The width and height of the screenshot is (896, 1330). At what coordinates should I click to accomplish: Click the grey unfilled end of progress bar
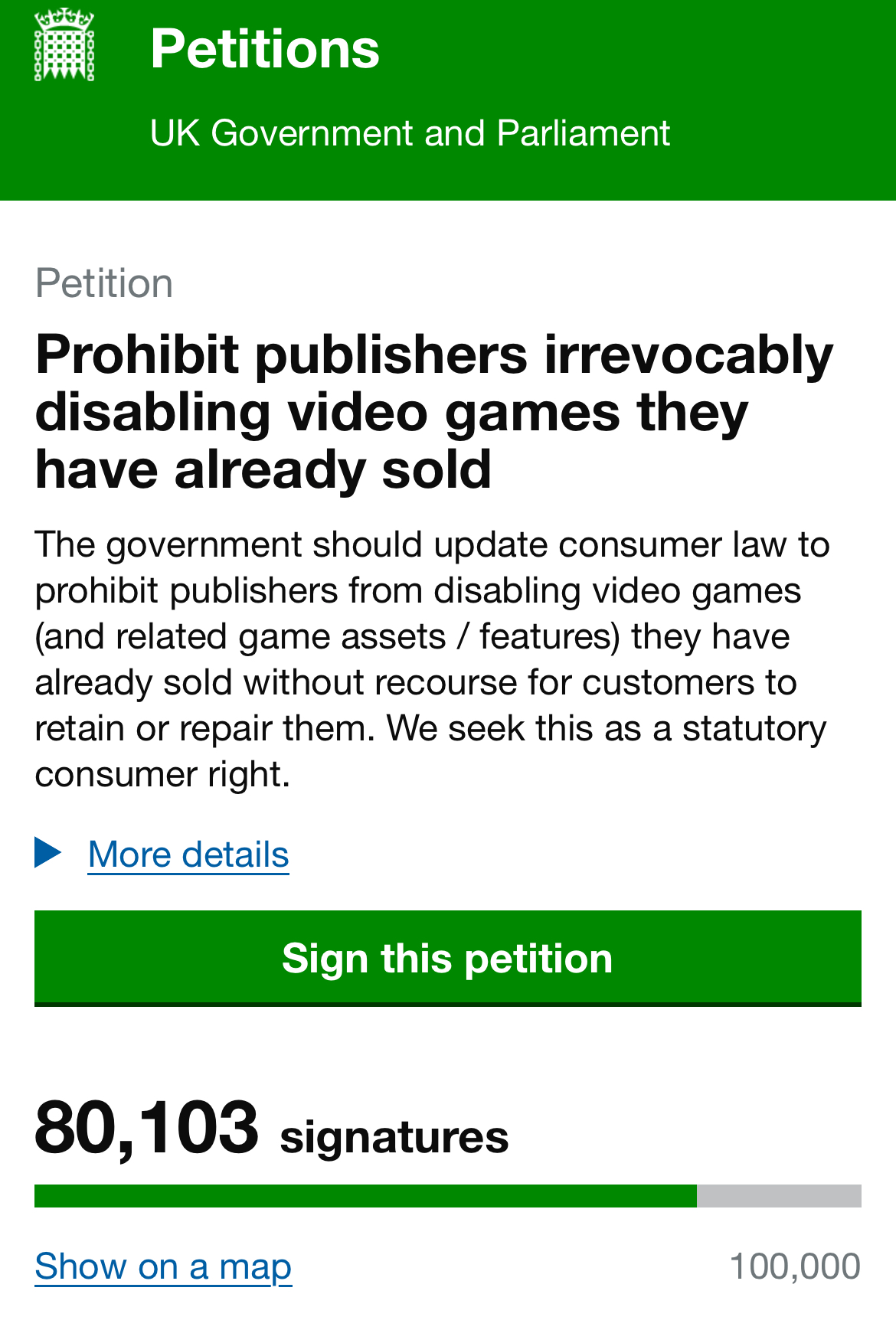[x=779, y=1196]
